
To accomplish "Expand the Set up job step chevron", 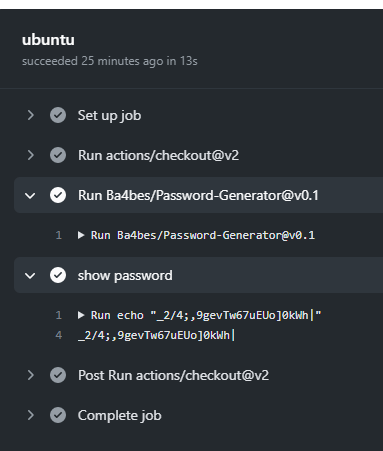I will (30, 115).
